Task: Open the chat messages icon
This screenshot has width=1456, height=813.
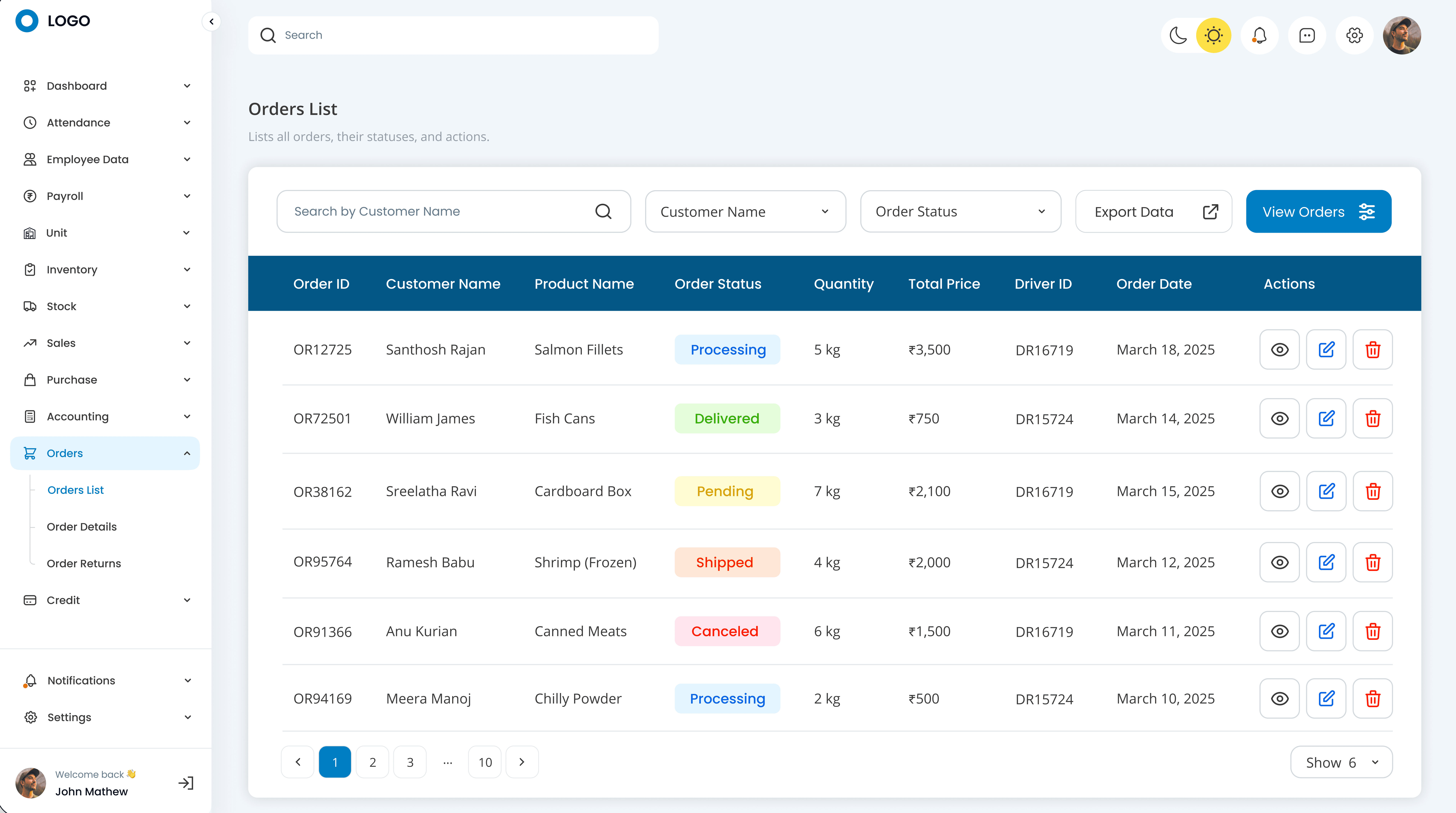Action: pyautogui.click(x=1307, y=35)
